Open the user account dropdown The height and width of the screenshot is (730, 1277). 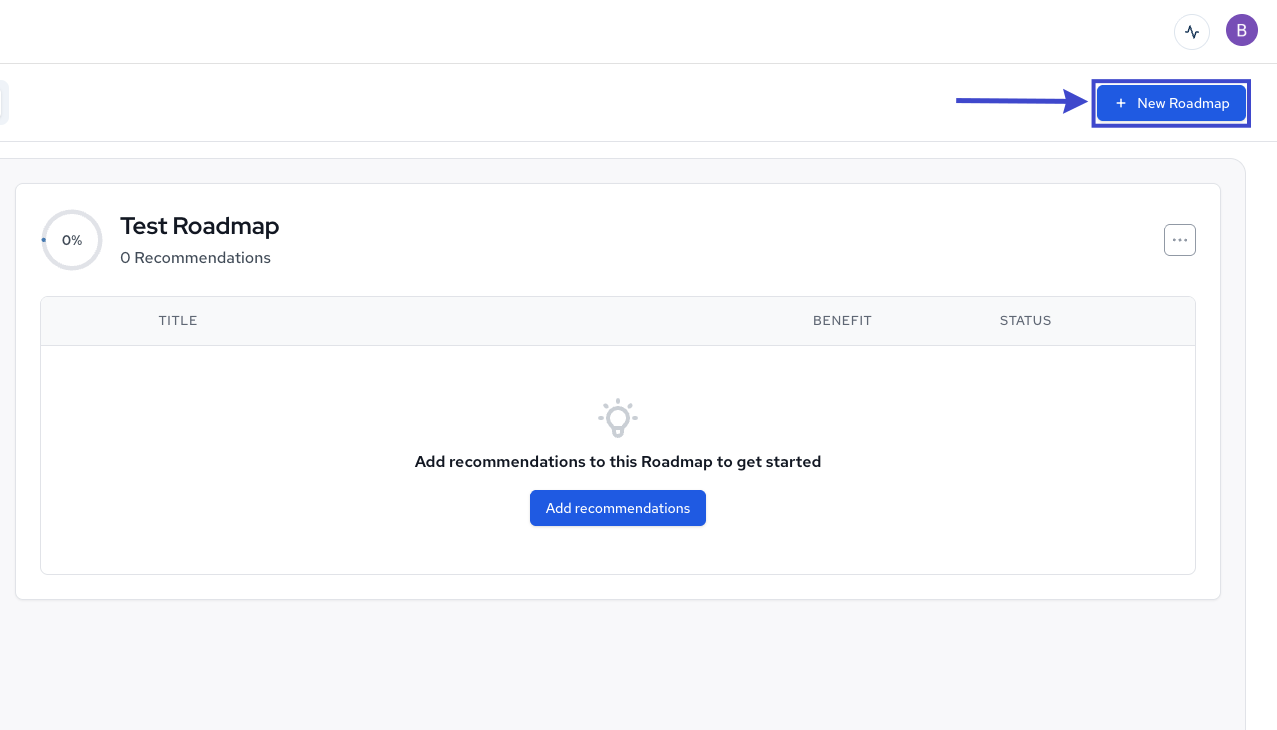[x=1241, y=30]
